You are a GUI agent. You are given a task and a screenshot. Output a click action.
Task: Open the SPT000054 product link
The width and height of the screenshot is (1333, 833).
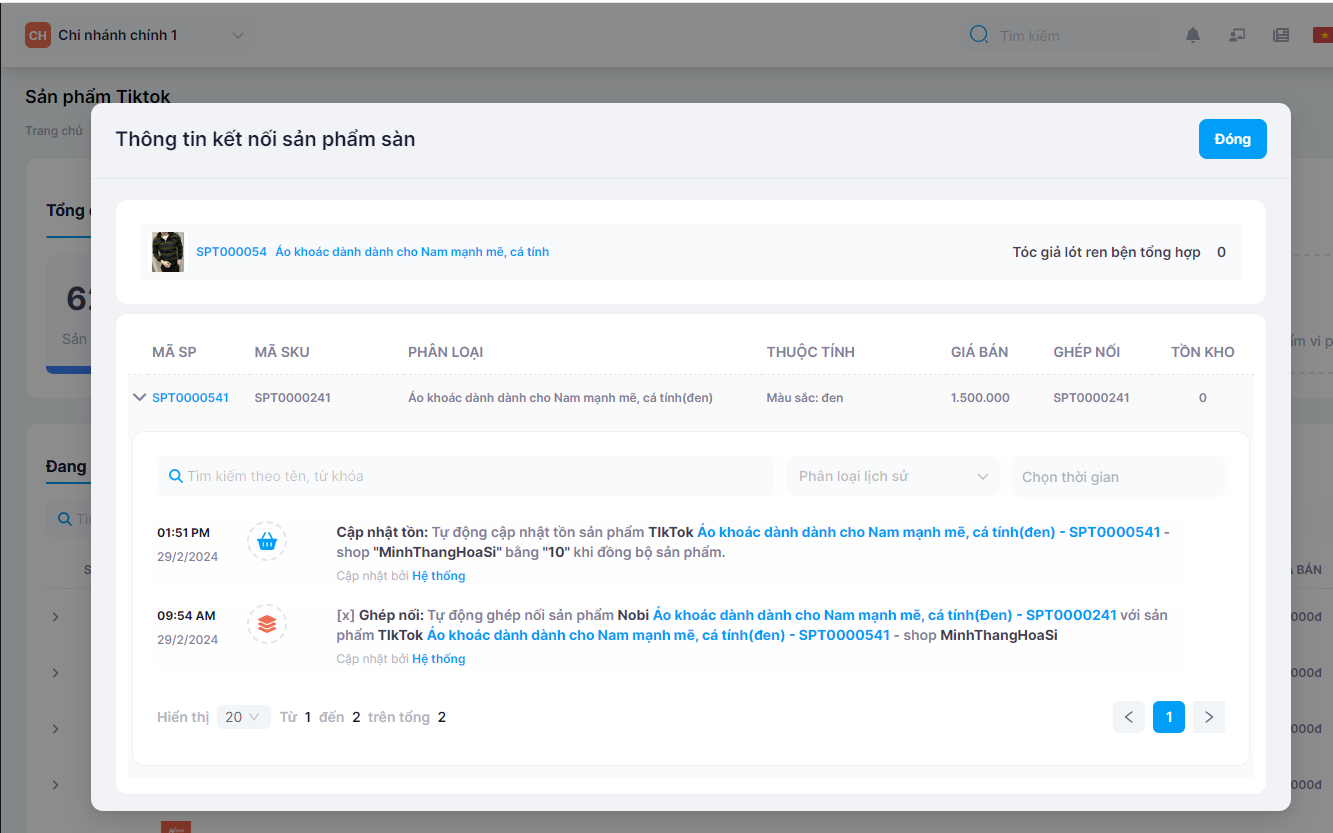[x=231, y=252]
